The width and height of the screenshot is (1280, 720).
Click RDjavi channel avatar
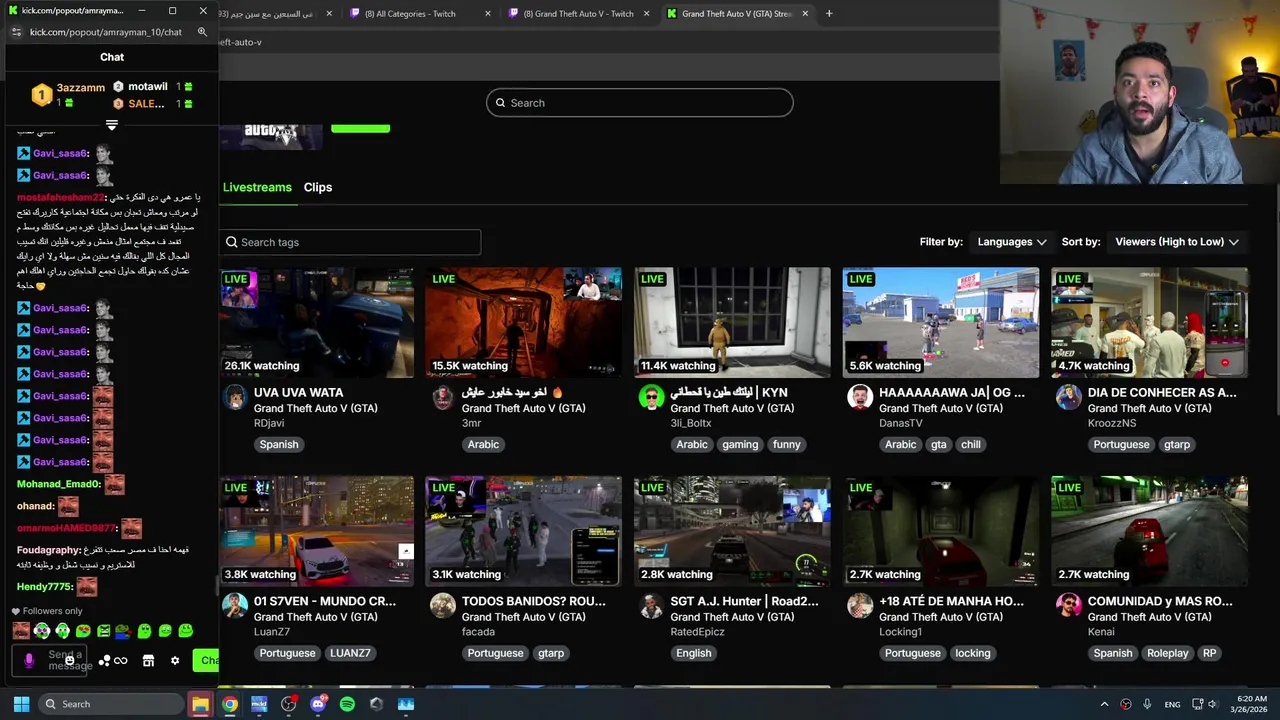click(235, 398)
